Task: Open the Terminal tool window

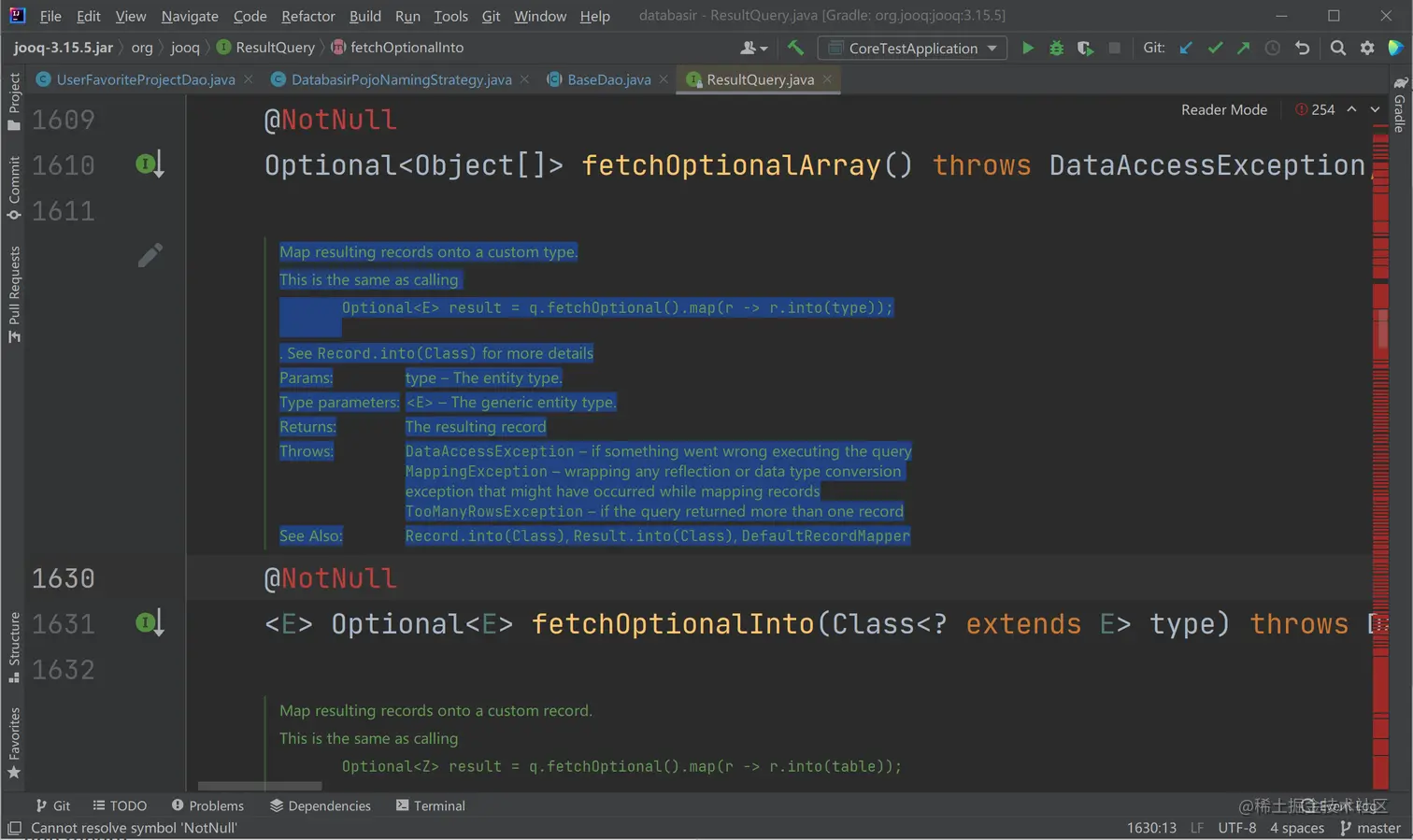Action: 430,805
